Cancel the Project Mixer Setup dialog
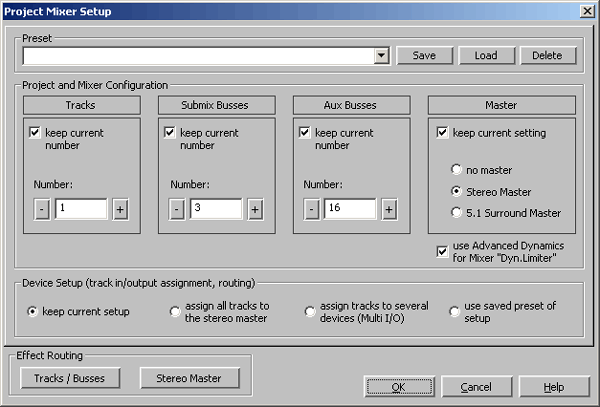Image resolution: width=600 pixels, height=407 pixels. point(477,387)
